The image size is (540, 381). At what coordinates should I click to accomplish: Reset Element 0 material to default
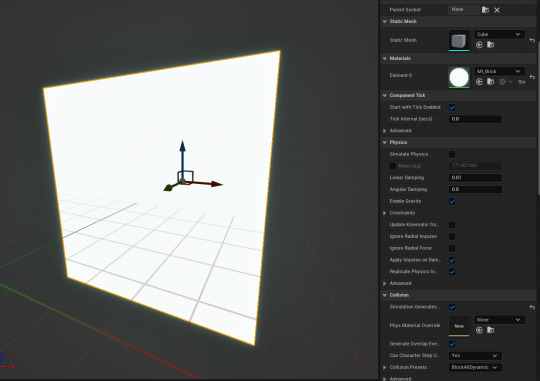(x=532, y=77)
